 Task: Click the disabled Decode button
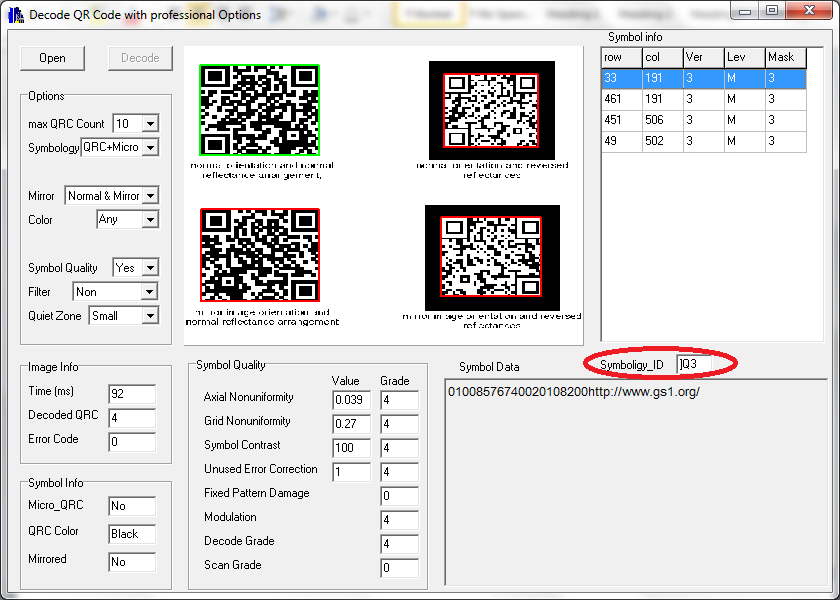[x=140, y=58]
